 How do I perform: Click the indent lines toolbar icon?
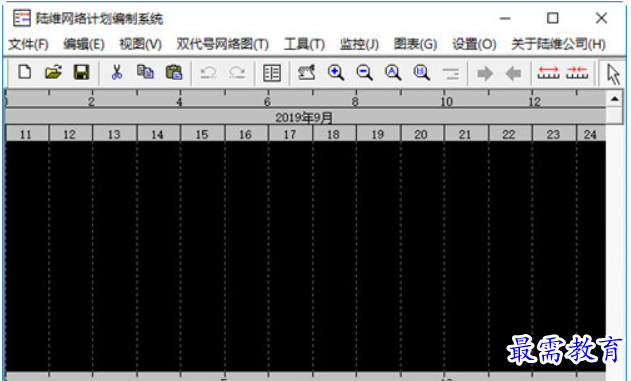click(450, 73)
